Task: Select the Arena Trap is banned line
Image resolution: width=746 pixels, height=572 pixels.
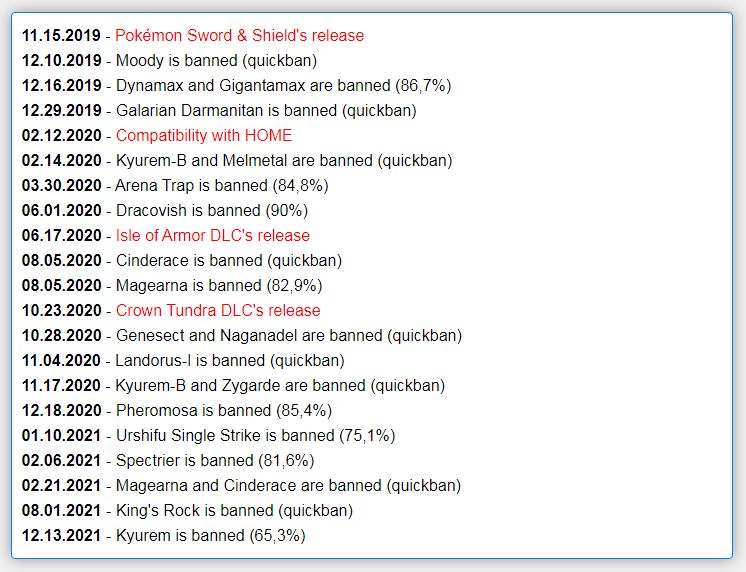Action: click(175, 186)
